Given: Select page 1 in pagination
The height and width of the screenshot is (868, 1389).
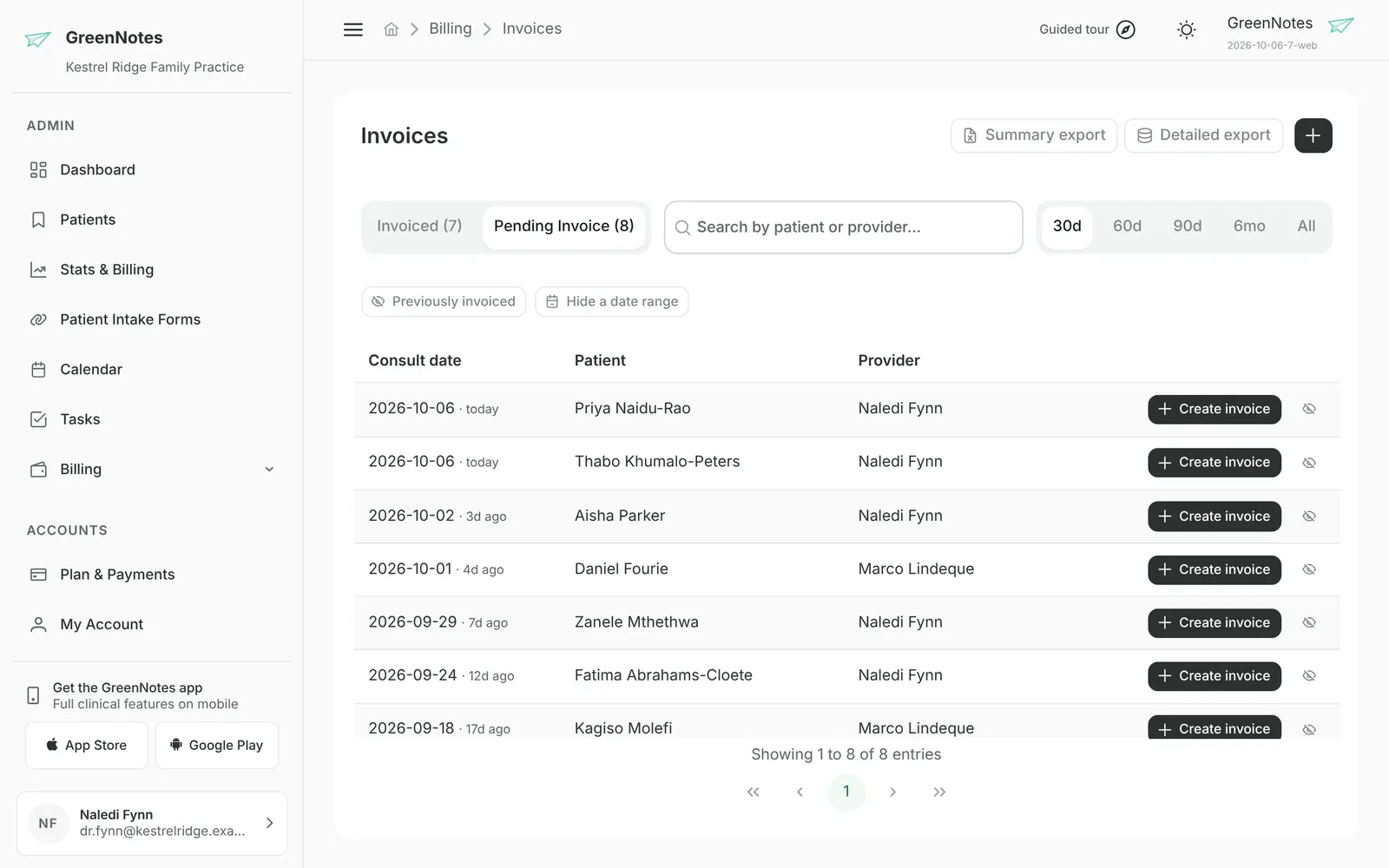Looking at the screenshot, I should click(846, 792).
